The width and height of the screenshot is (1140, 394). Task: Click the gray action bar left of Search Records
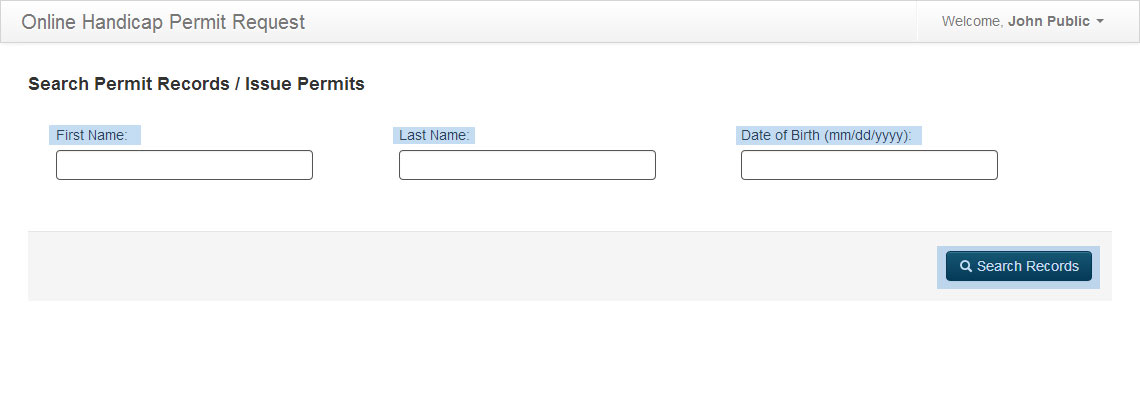pos(482,266)
